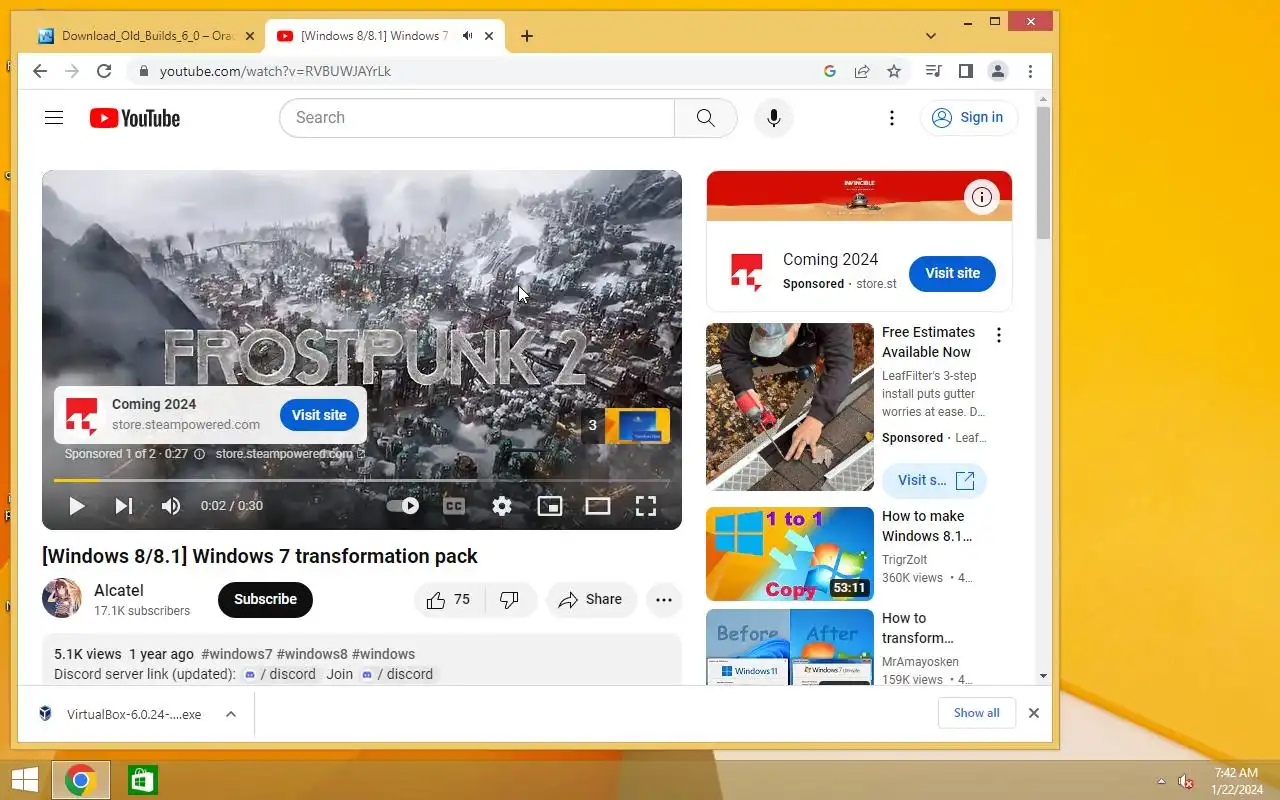
Task: Enable miniplayer mode
Action: 550,506
